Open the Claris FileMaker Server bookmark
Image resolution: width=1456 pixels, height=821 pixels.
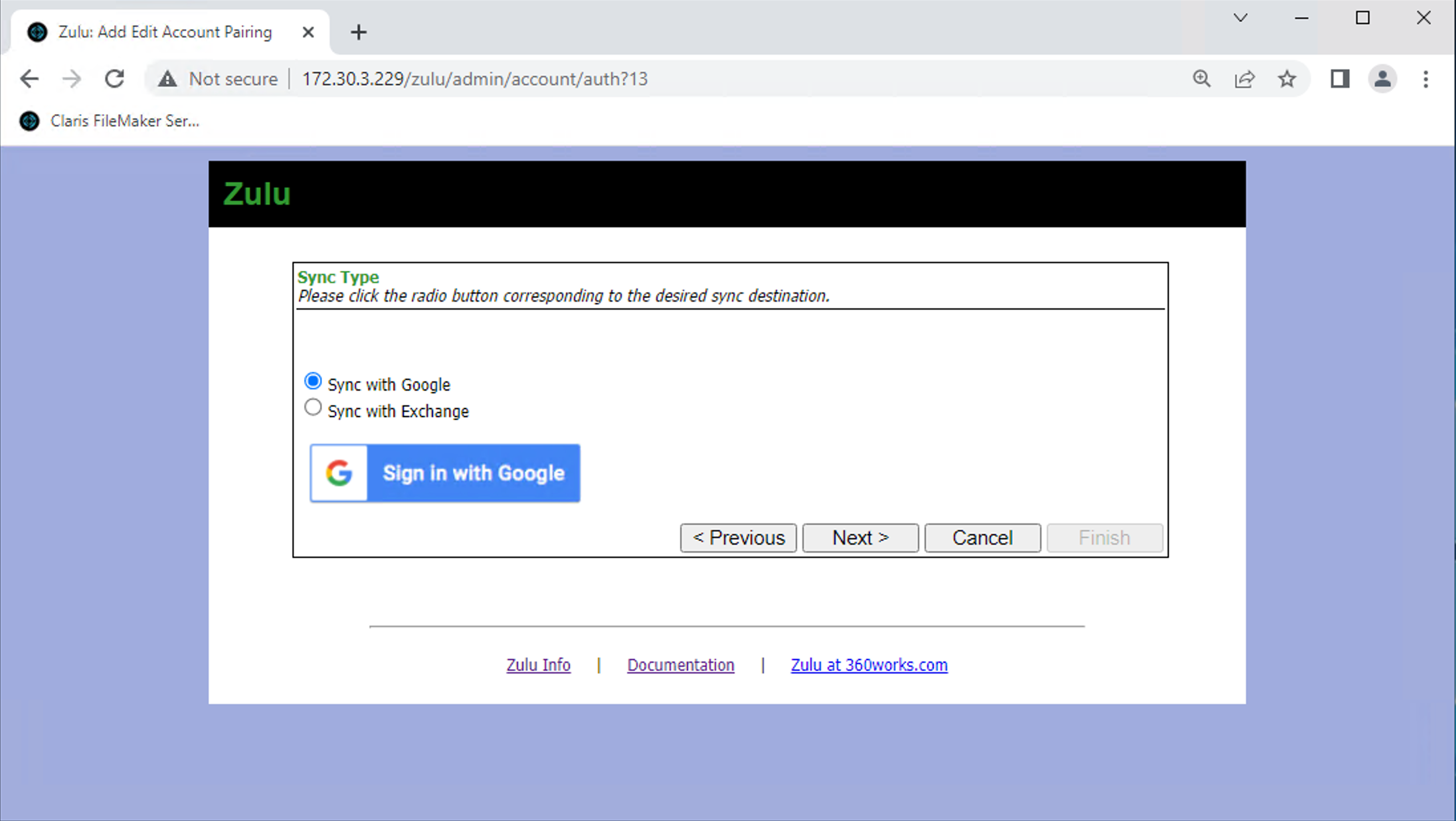point(110,121)
